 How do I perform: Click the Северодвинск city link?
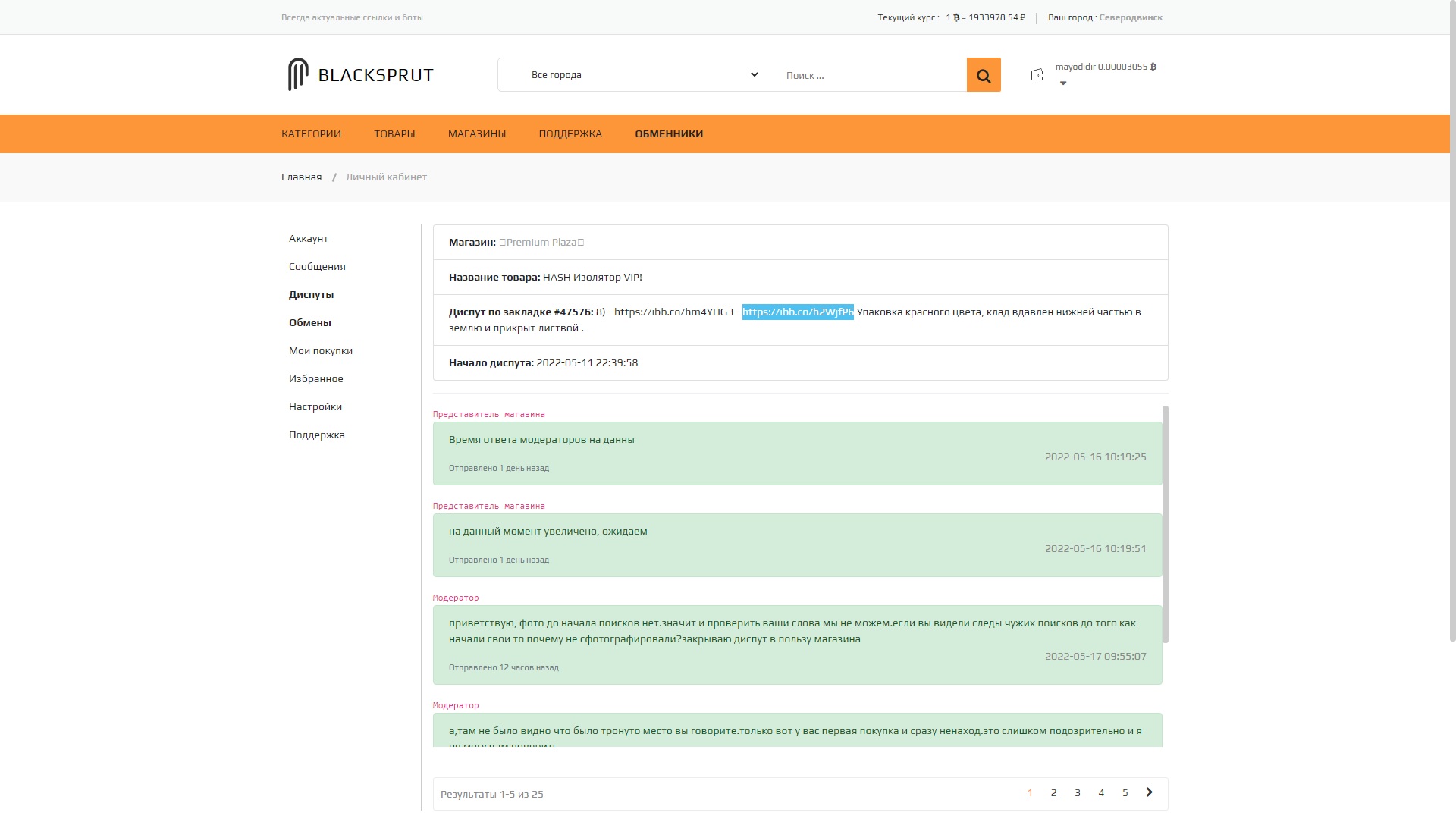[1131, 17]
